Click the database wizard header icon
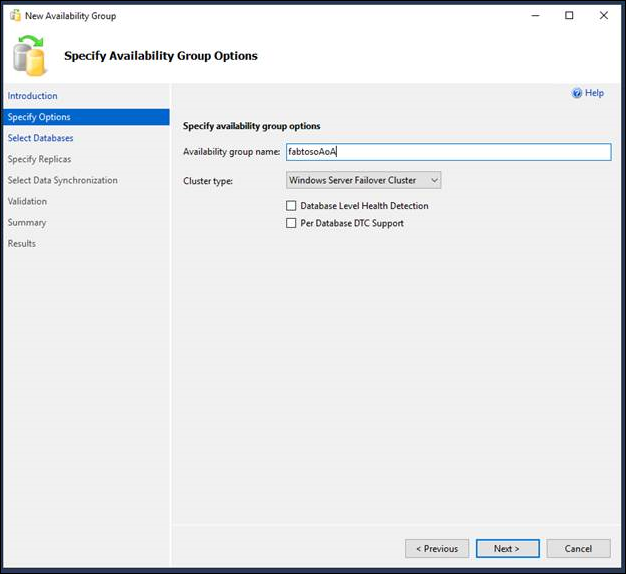 30,55
